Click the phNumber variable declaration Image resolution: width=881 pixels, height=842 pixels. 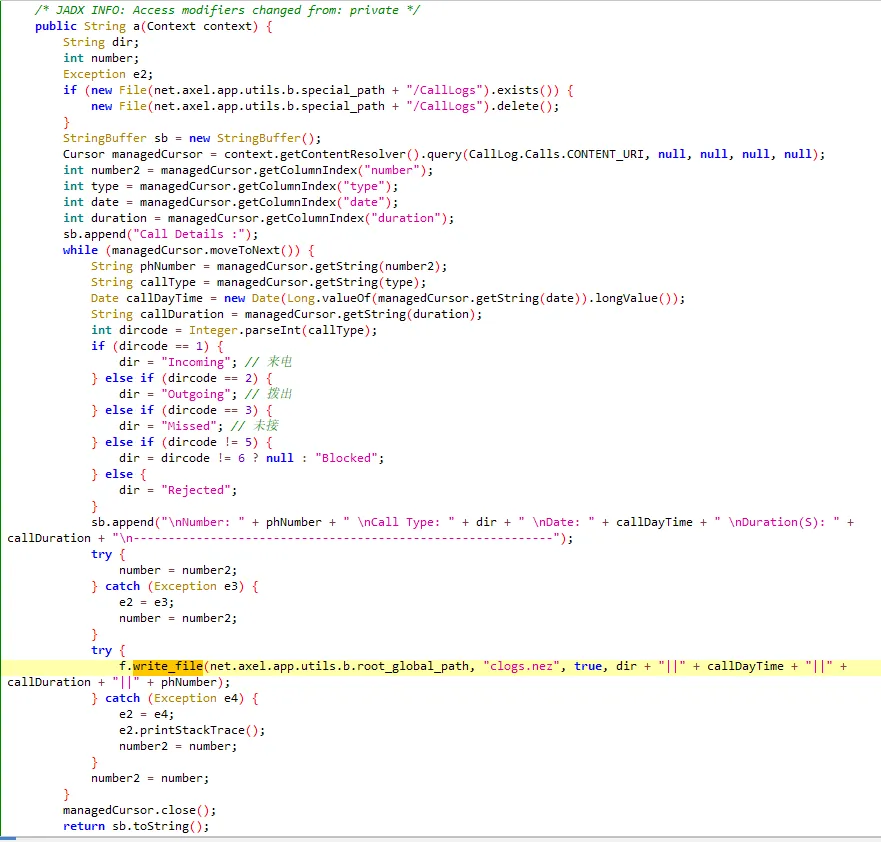pyautogui.click(x=167, y=266)
